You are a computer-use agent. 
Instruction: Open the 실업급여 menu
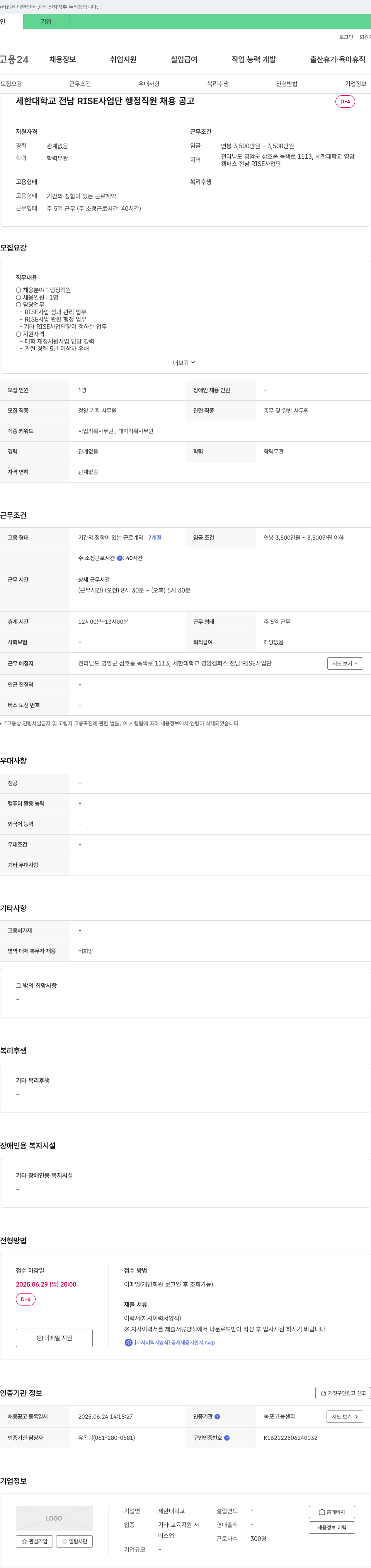click(x=184, y=59)
